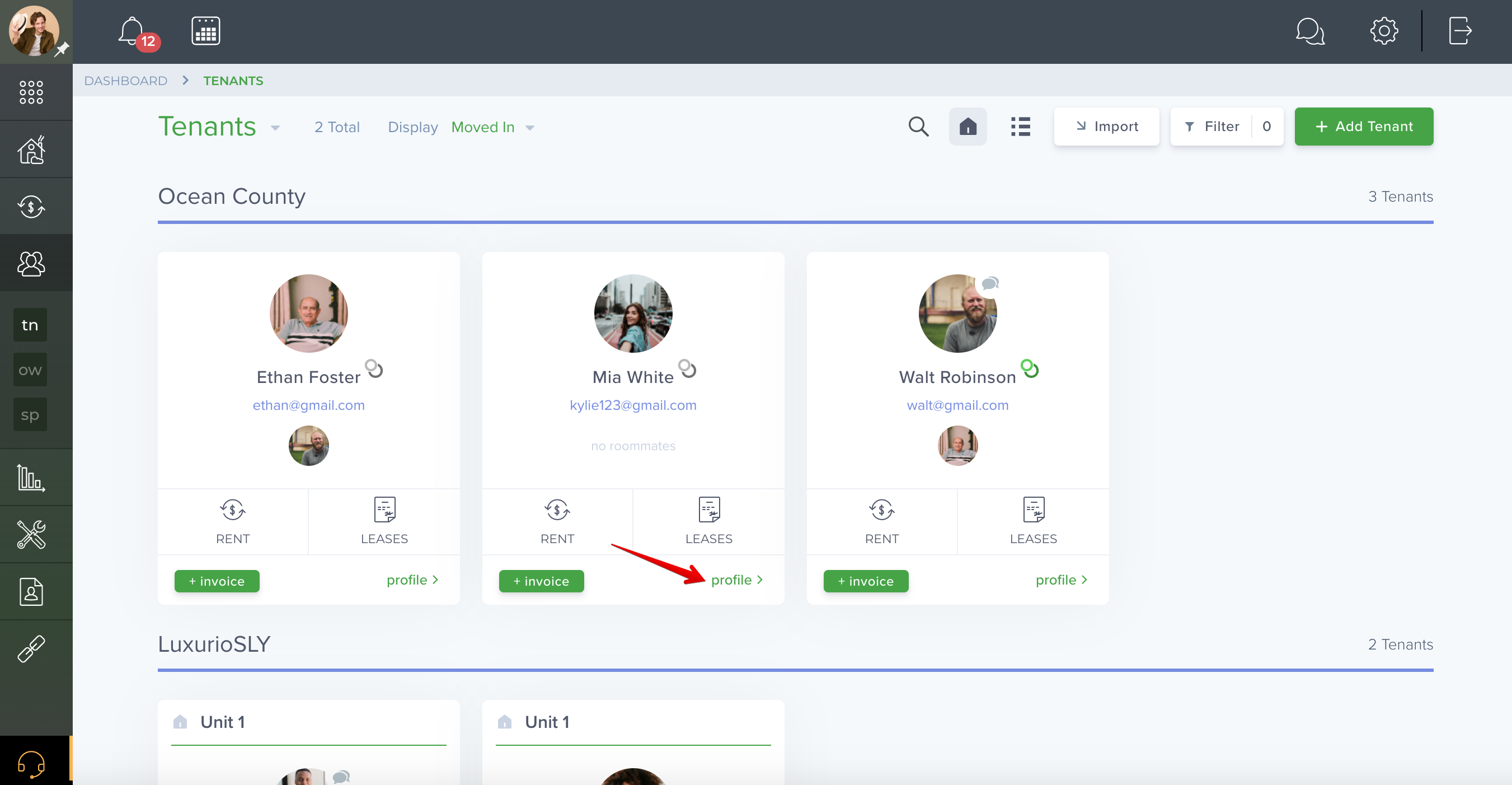
Task: Click ethan@gmail.com email link
Action: [x=308, y=405]
